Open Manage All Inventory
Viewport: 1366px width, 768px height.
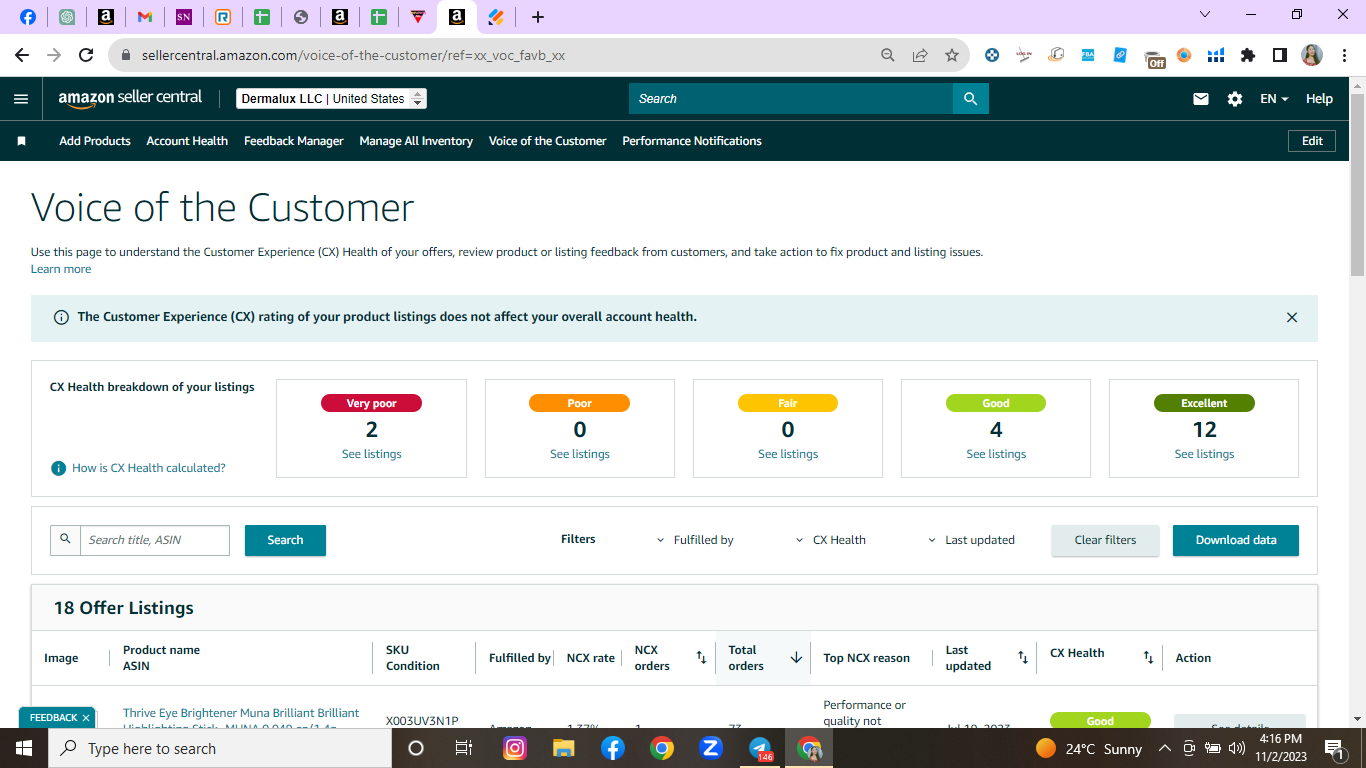click(416, 141)
